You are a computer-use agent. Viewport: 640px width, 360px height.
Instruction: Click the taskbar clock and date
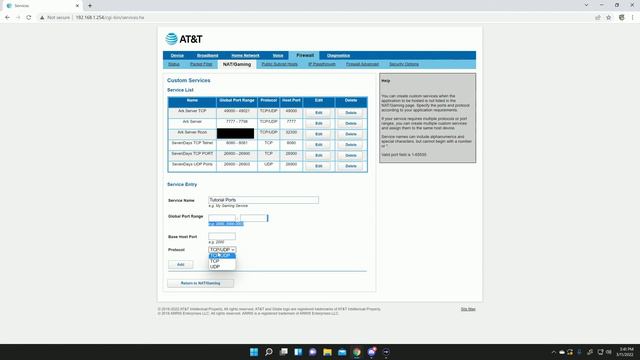click(x=625, y=352)
